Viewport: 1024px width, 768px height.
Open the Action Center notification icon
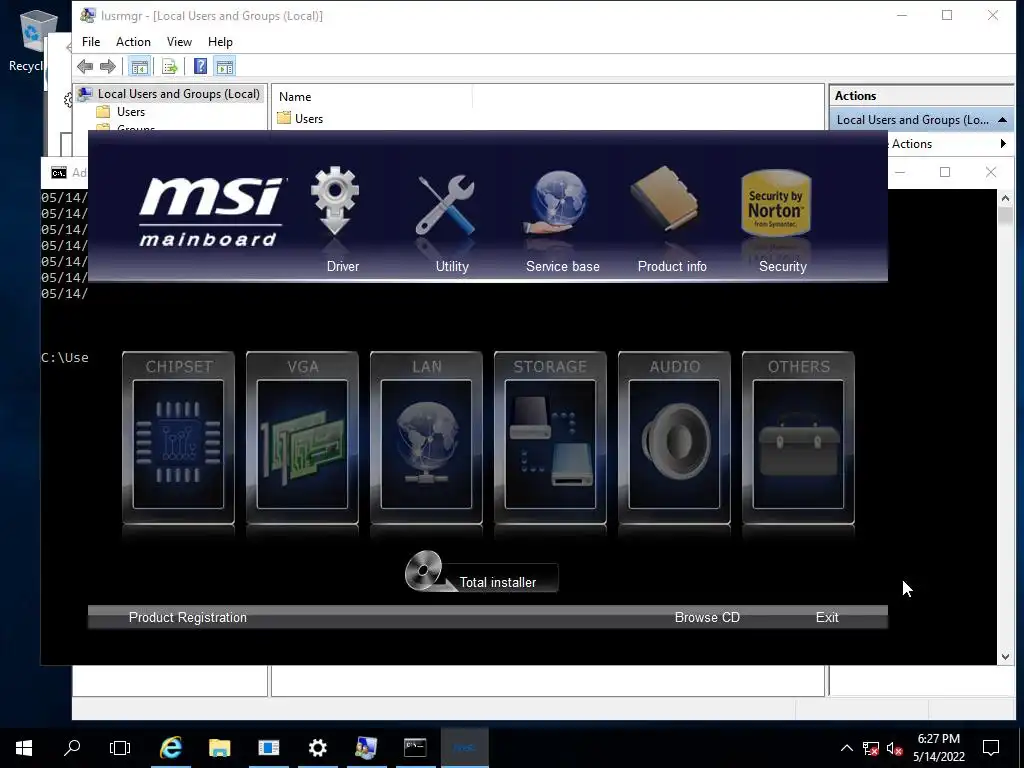tap(991, 748)
